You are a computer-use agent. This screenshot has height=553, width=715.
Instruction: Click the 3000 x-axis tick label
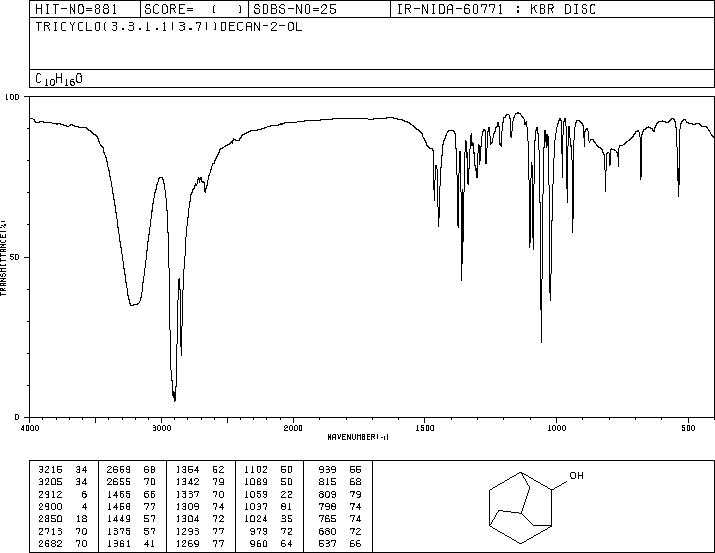[x=161, y=428]
